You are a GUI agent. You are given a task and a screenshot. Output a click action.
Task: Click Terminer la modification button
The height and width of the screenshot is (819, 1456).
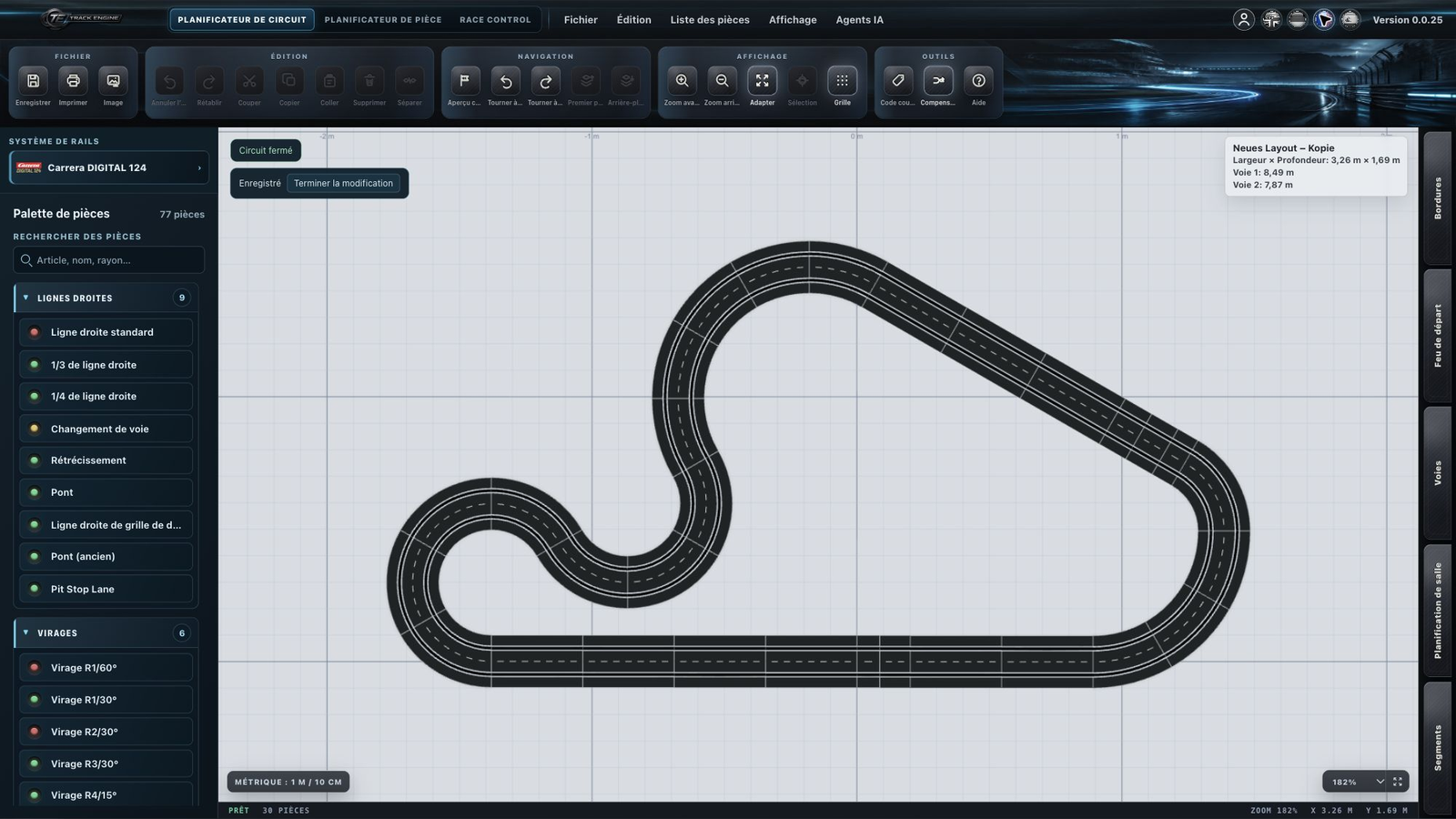click(343, 183)
